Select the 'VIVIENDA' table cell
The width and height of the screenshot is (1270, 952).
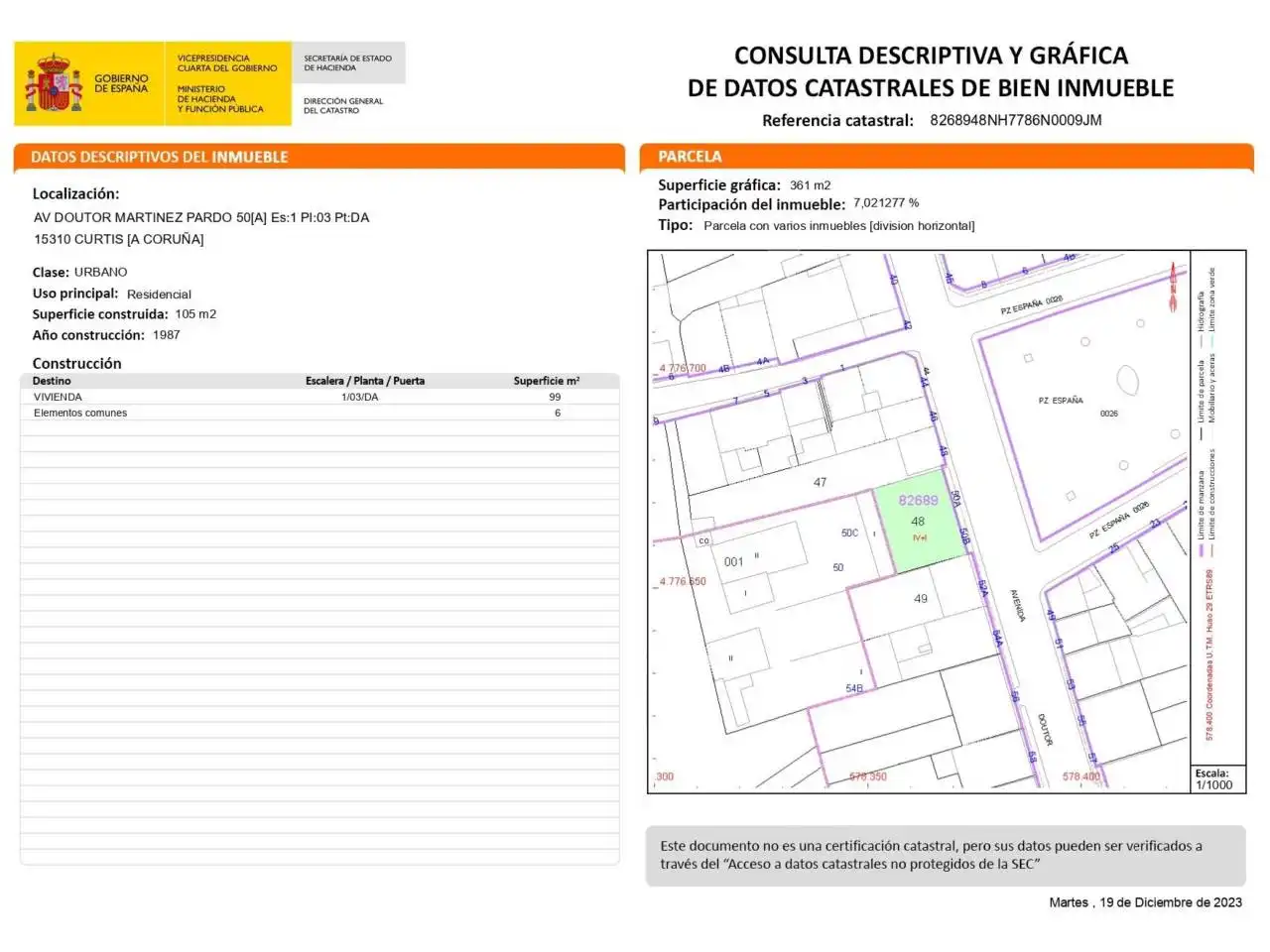point(58,397)
